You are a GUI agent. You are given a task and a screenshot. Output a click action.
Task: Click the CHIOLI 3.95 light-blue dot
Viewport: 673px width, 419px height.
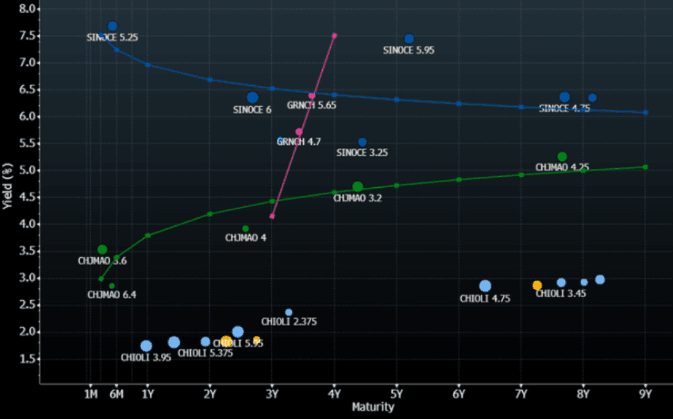(x=146, y=346)
